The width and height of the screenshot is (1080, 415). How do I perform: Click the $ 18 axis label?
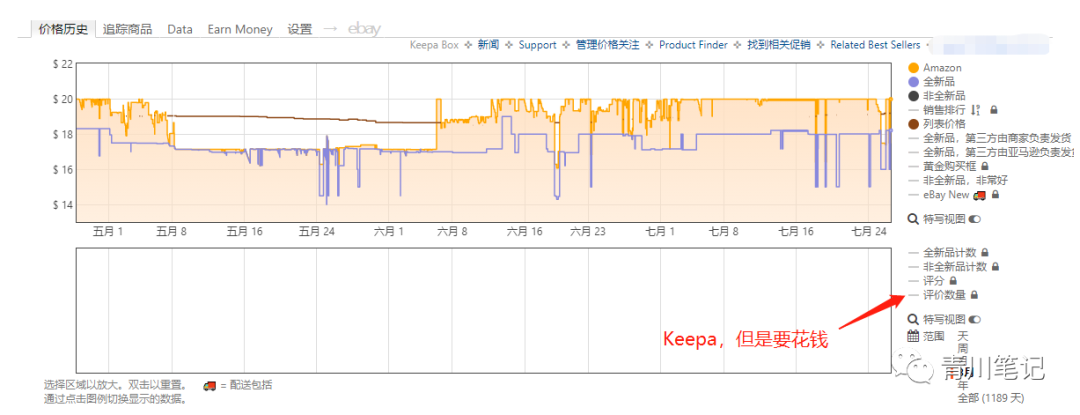pyautogui.click(x=62, y=135)
